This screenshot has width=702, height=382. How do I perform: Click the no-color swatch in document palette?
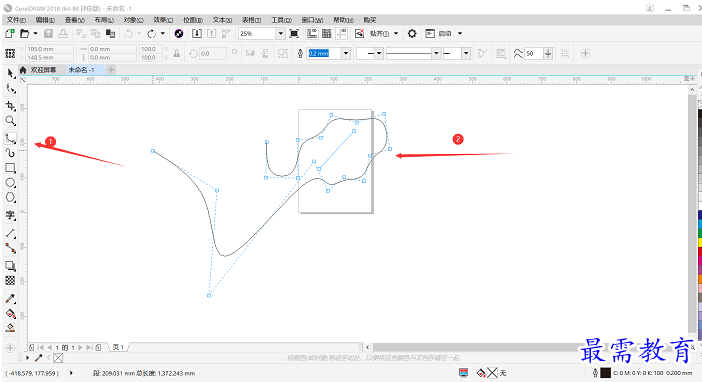(58, 358)
